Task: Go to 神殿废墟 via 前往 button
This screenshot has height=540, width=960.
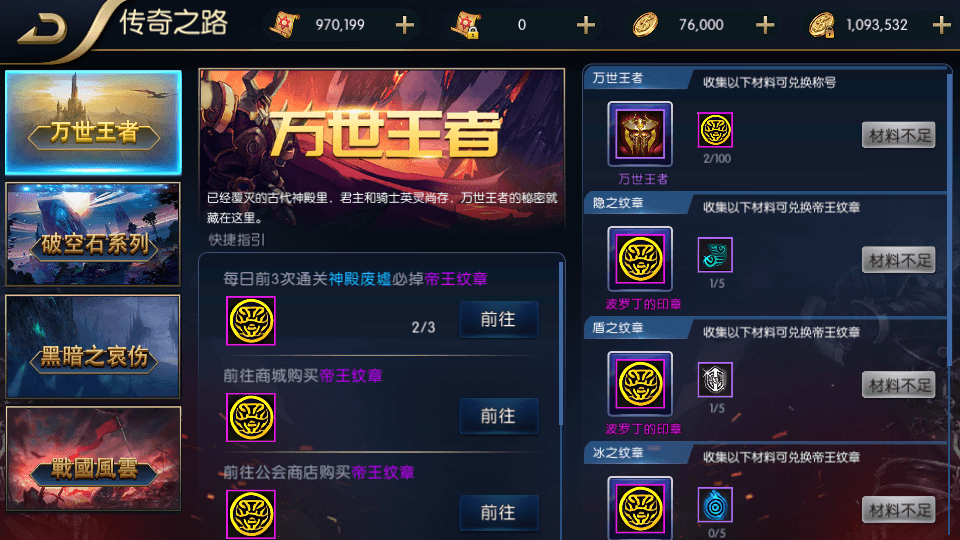Action: click(499, 319)
